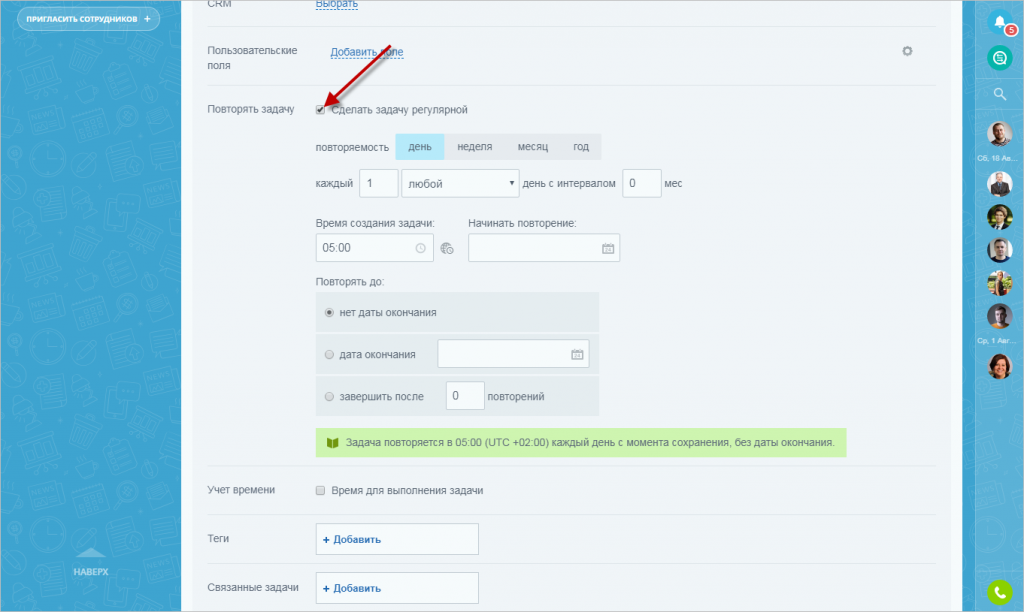Click Пригласить сотрудников button
This screenshot has width=1024, height=612.
[88, 19]
